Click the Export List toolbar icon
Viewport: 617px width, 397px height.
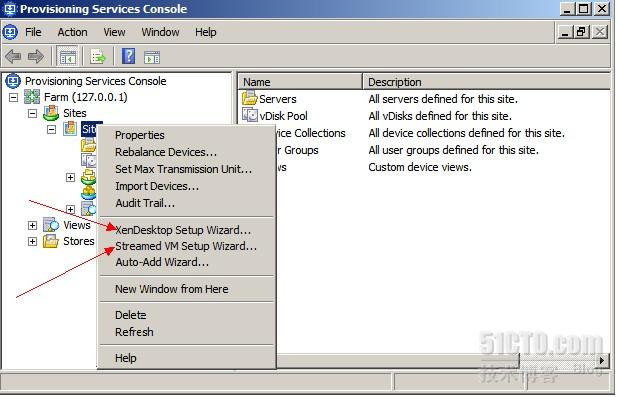98,57
